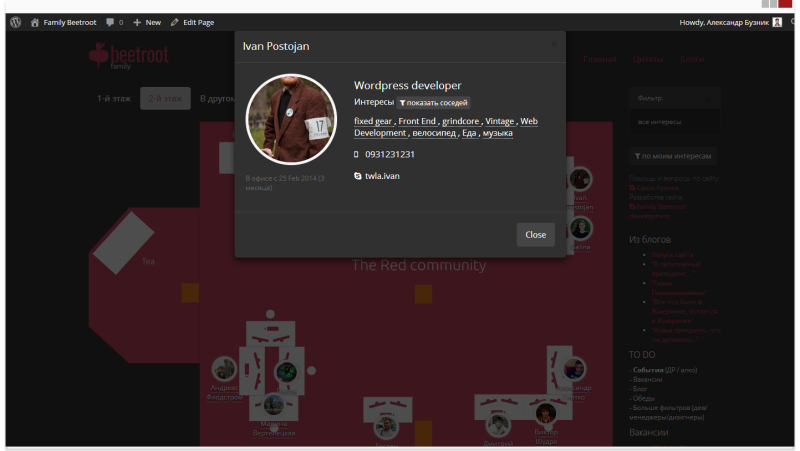The image size is (800, 451).
Task: Open the comments bubble in admin bar
Action: 114,22
